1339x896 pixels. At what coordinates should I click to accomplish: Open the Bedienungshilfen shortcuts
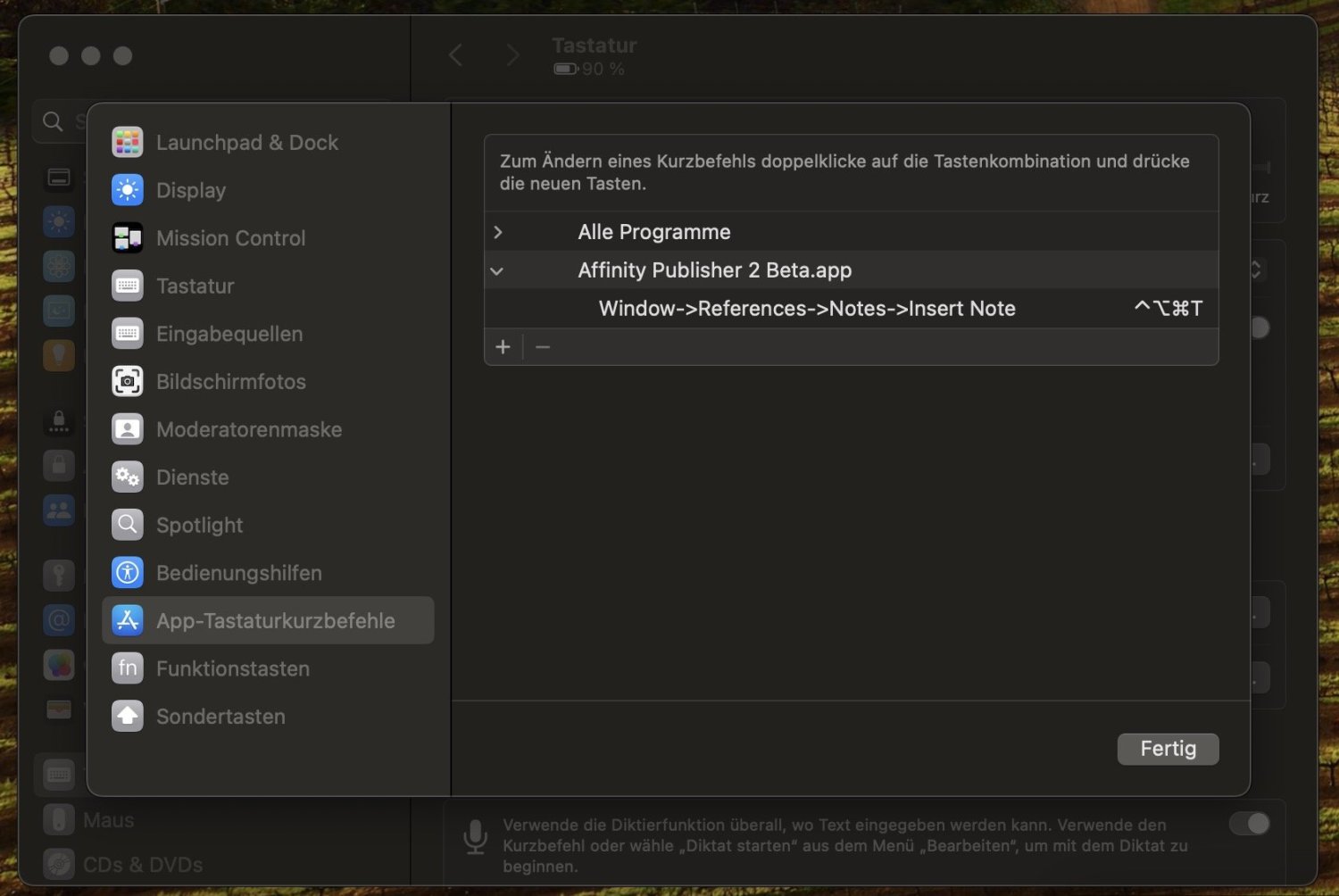(x=239, y=573)
